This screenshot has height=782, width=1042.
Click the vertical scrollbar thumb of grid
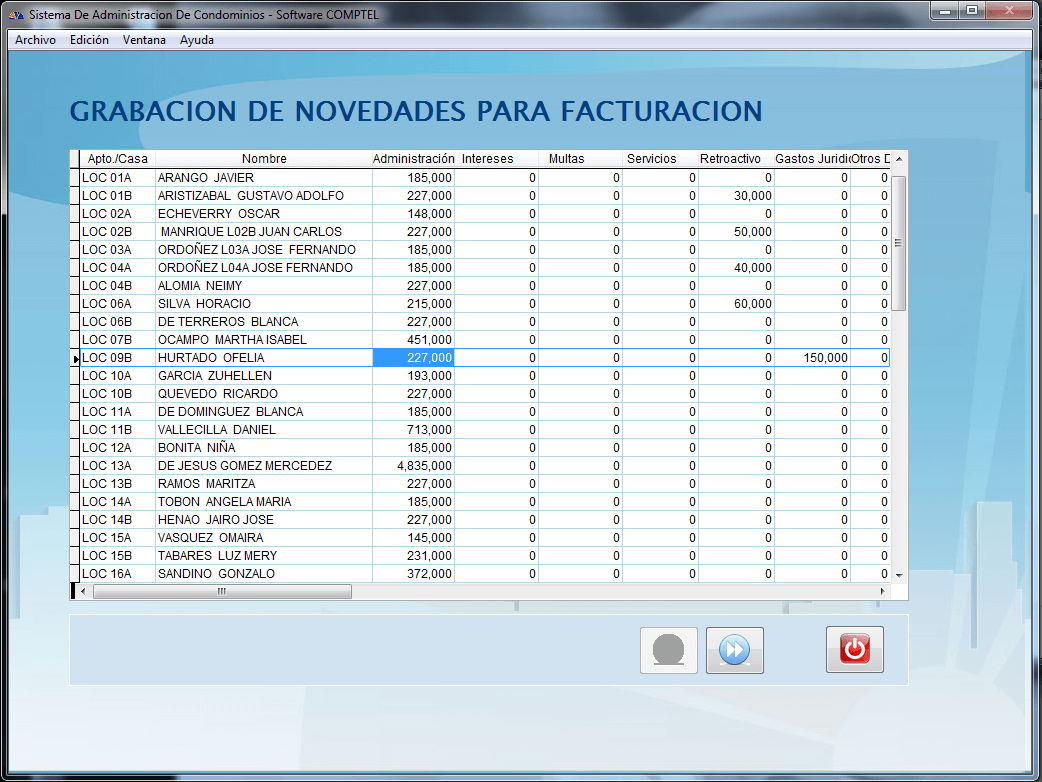click(x=899, y=242)
